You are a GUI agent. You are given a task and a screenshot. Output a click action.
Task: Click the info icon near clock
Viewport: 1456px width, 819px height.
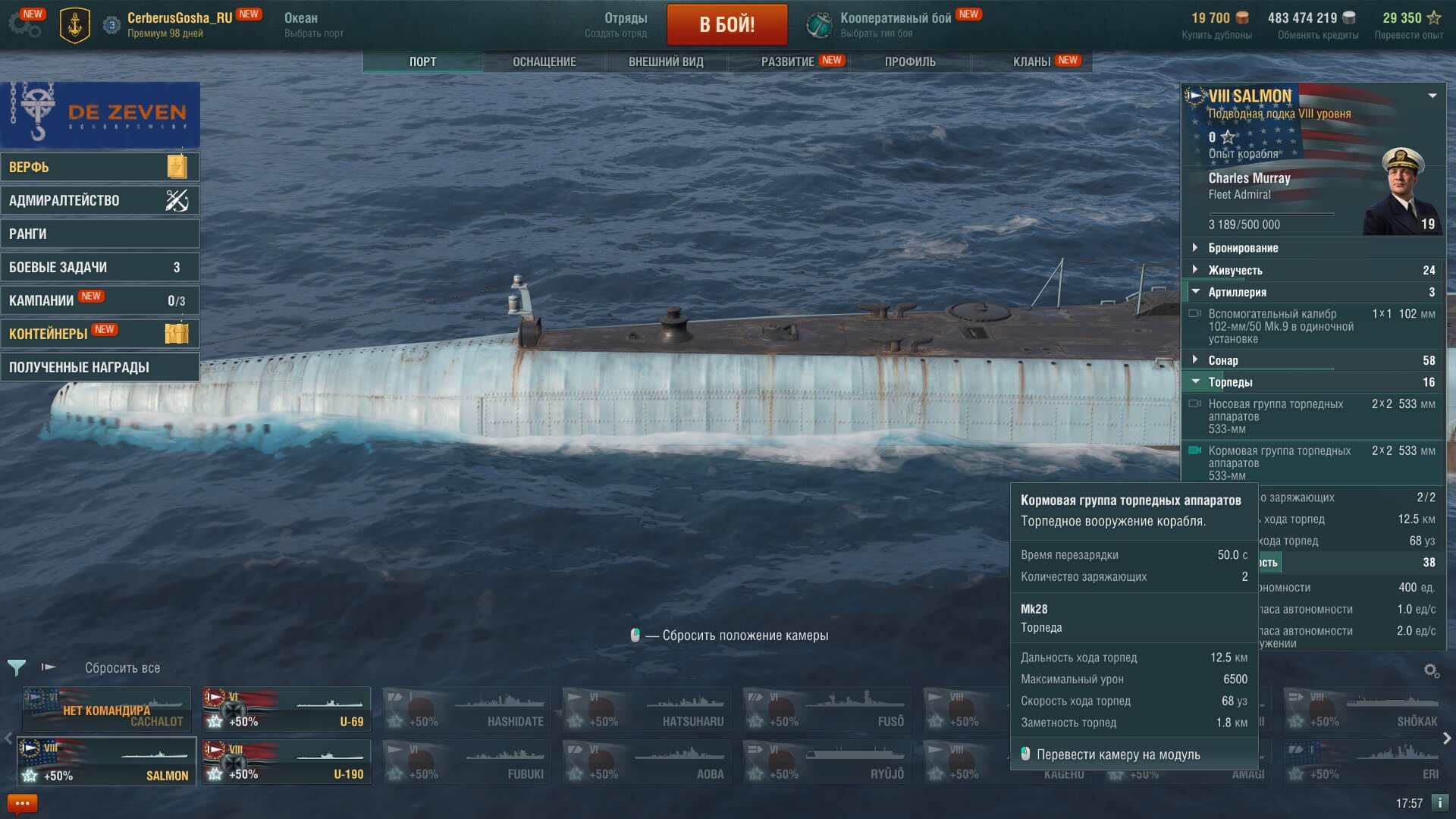point(1439,802)
